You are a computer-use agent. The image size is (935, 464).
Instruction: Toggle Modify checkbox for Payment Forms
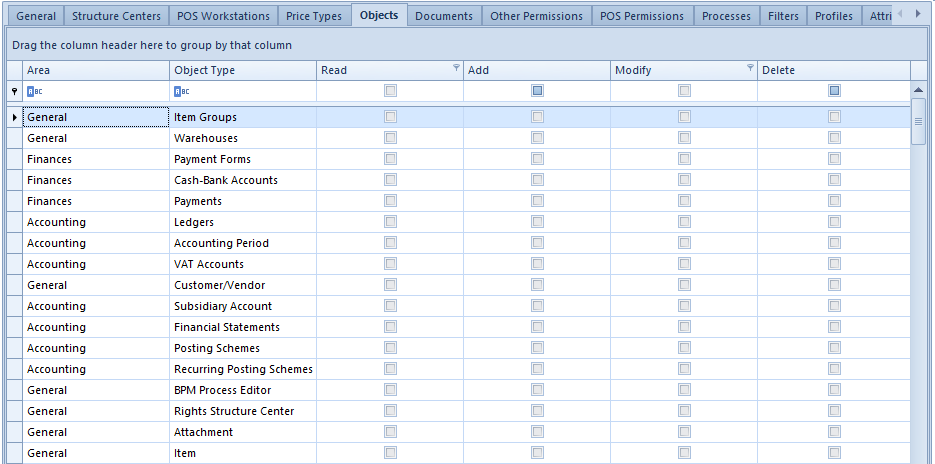pos(685,159)
